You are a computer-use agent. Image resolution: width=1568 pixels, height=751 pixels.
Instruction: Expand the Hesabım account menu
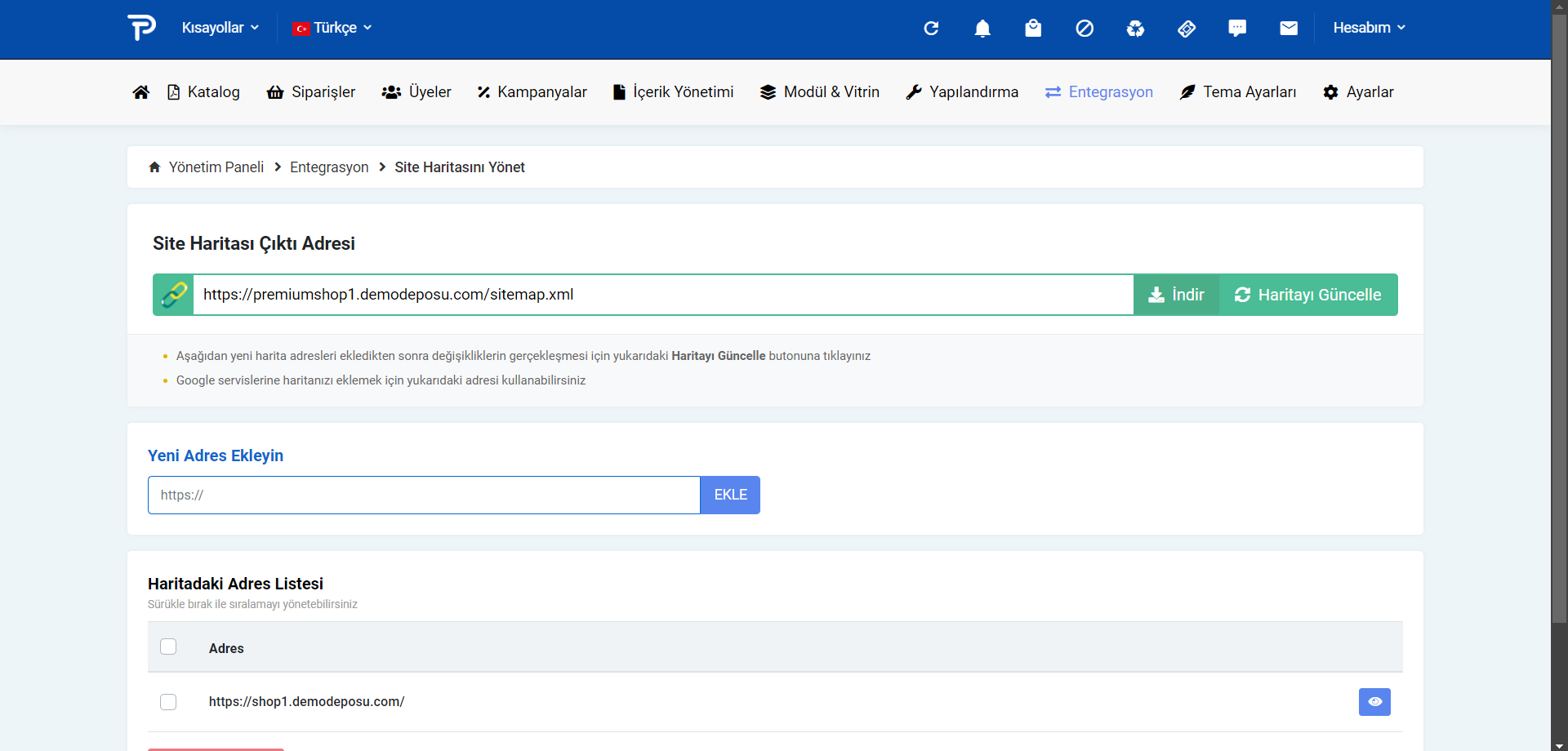(x=1369, y=28)
